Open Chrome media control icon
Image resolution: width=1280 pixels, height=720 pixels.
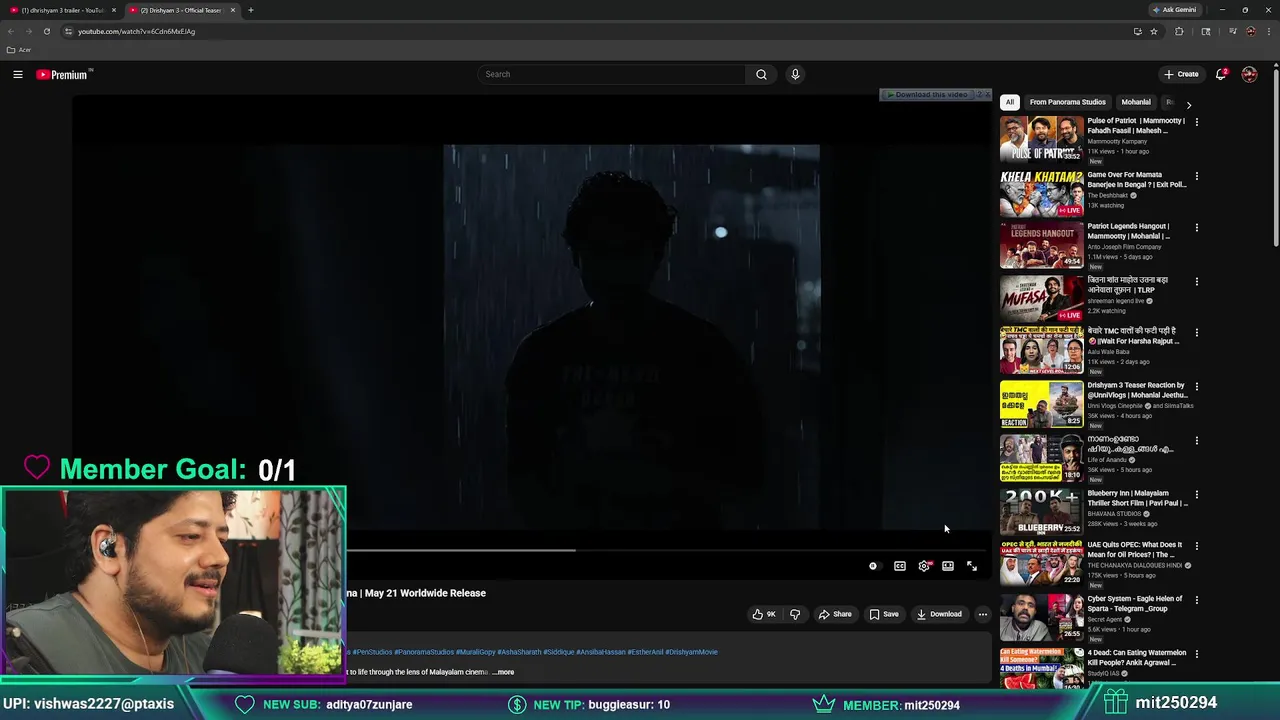(1232, 31)
